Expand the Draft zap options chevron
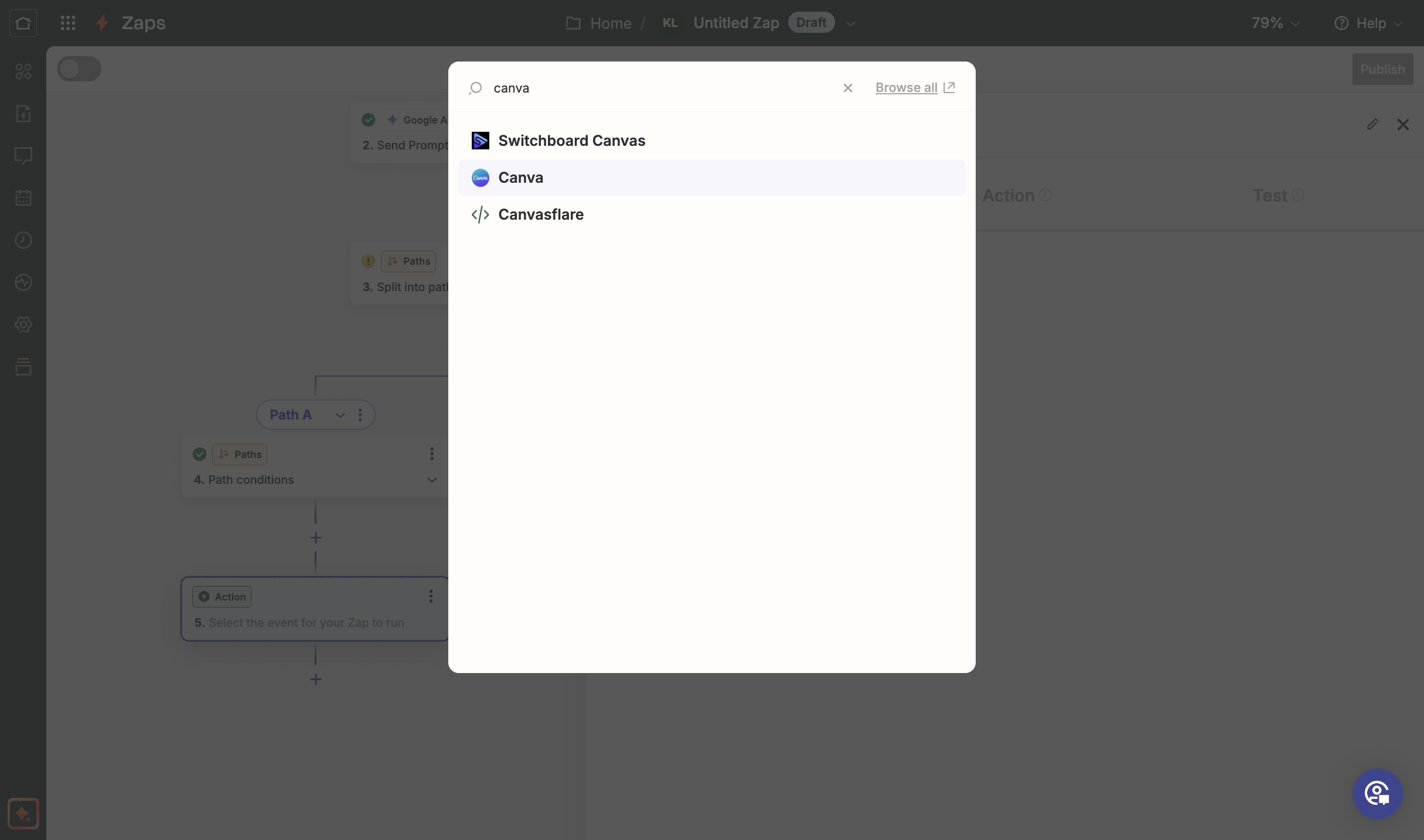 pos(850,23)
